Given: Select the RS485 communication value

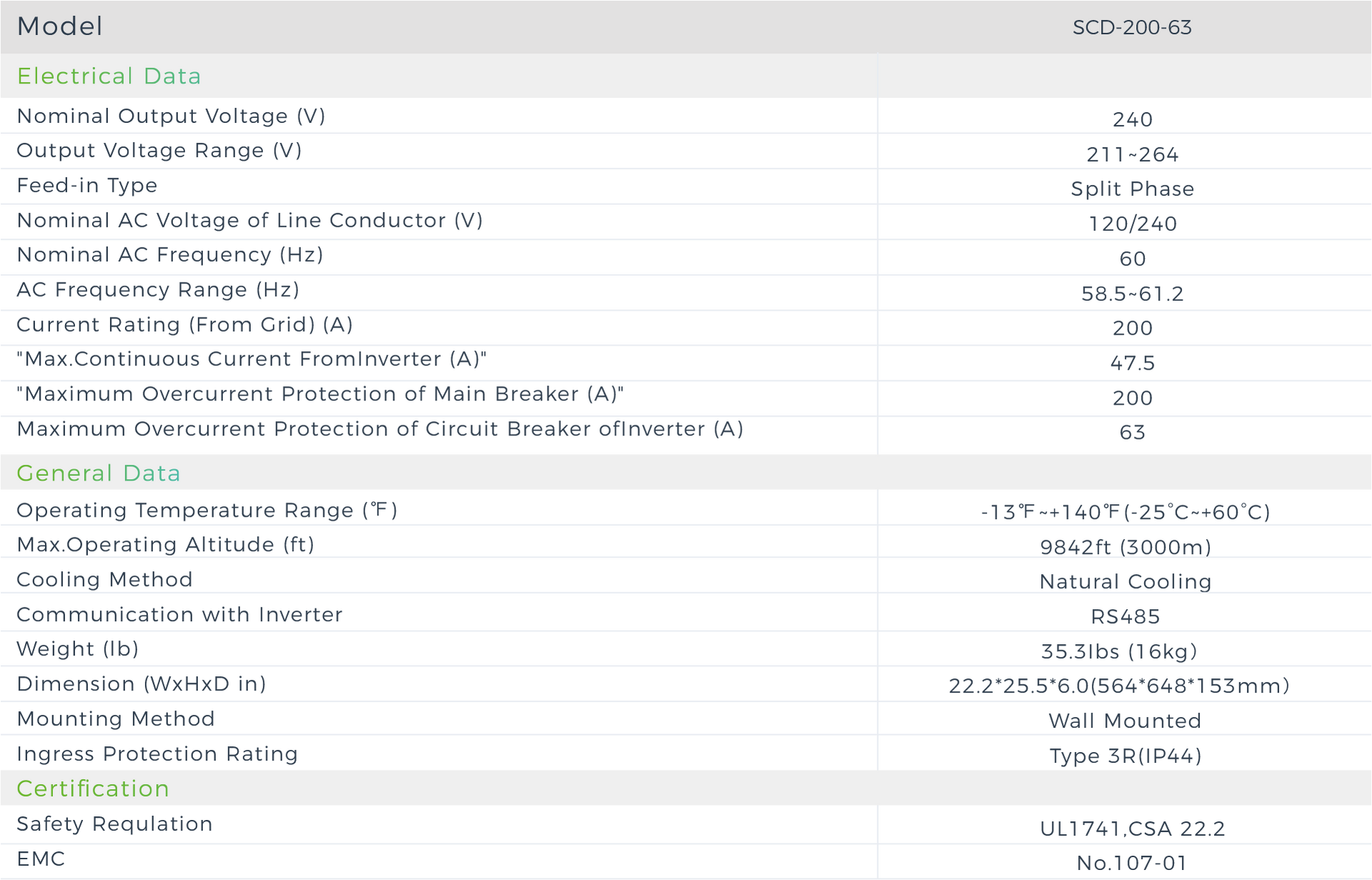Looking at the screenshot, I should click(1125, 616).
